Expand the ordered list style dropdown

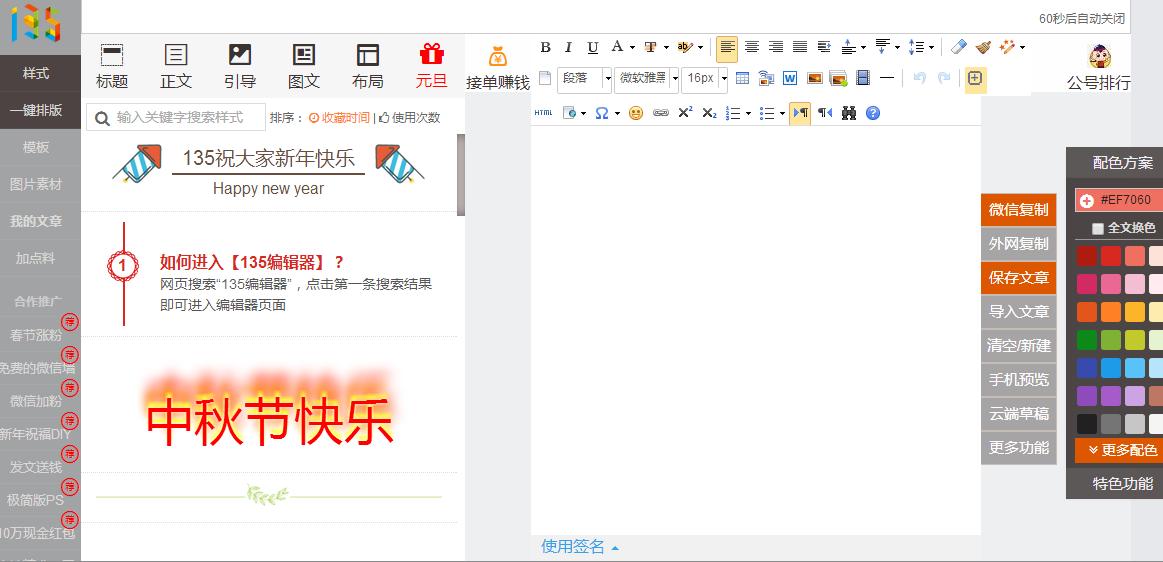[748, 113]
